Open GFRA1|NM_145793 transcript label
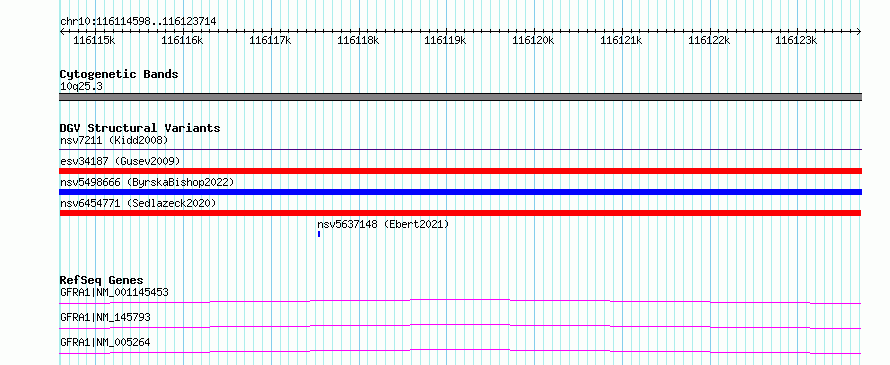 tap(105, 317)
